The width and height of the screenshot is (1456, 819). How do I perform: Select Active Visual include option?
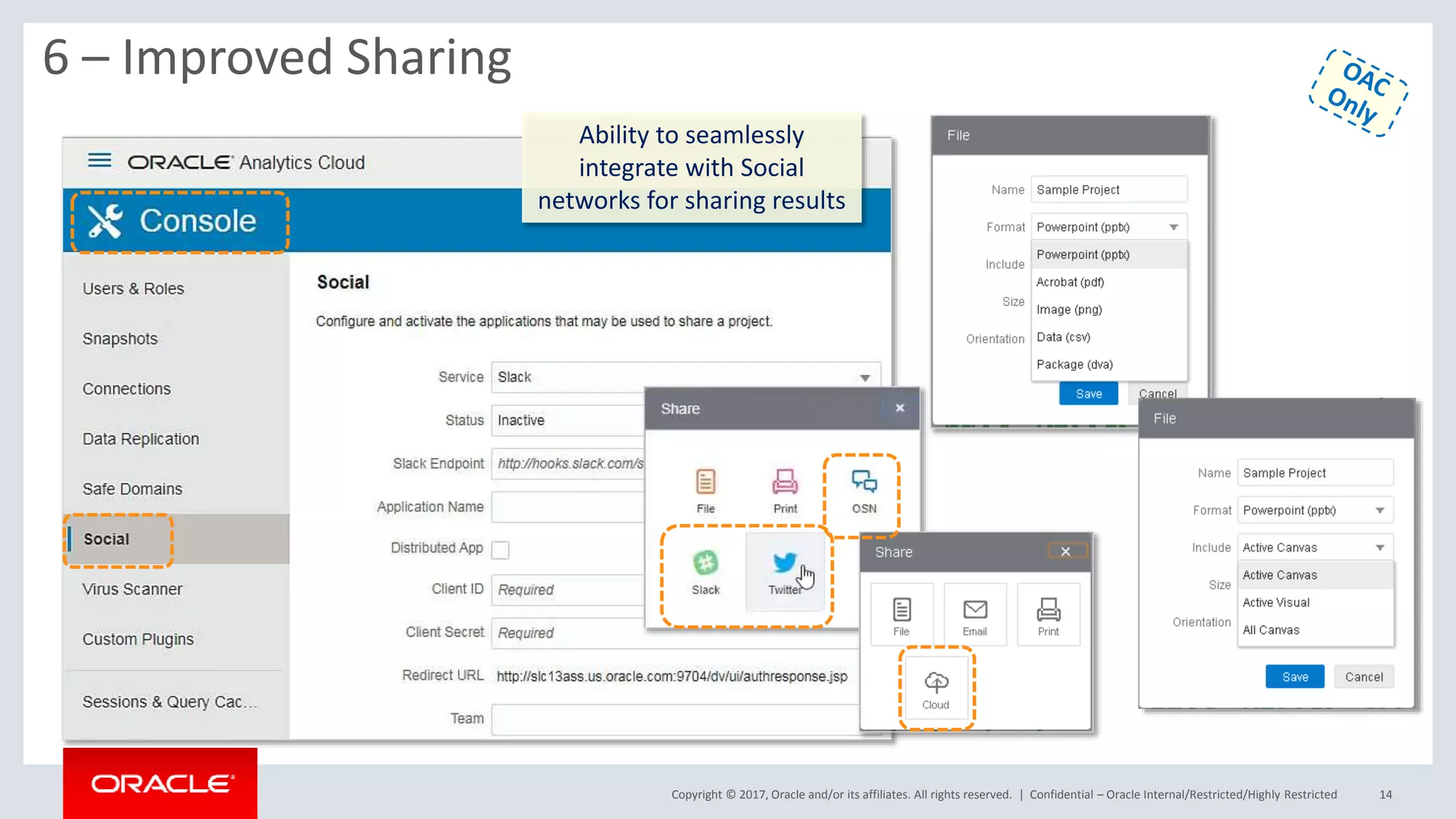click(1315, 603)
